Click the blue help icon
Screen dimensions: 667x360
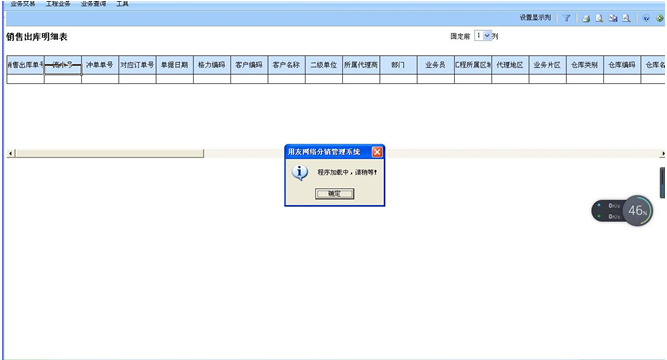click(x=646, y=18)
